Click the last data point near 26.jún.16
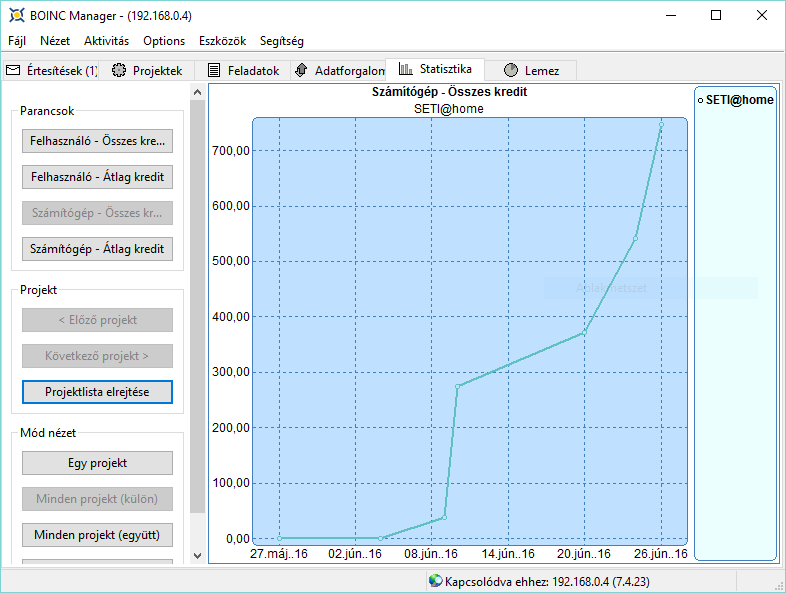Screen dimensions: 786x593 tap(661, 125)
